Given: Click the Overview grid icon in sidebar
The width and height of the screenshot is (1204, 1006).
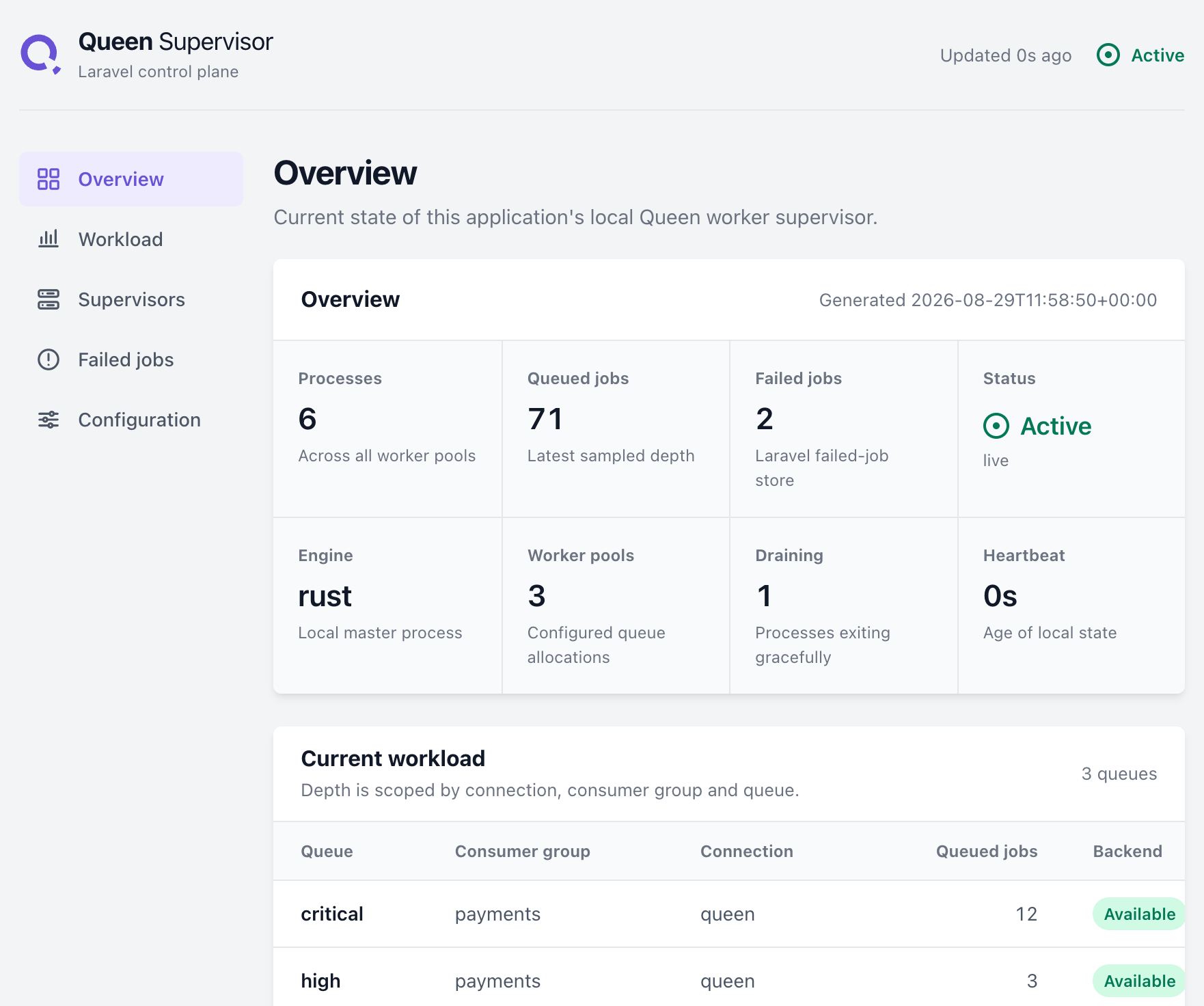Looking at the screenshot, I should click(x=49, y=179).
